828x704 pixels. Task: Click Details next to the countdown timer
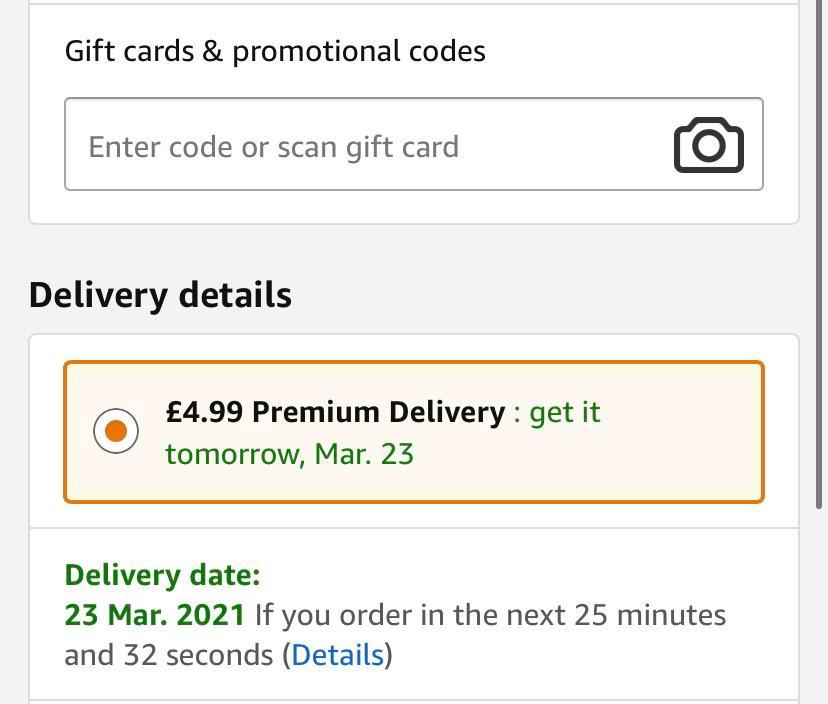[x=336, y=655]
